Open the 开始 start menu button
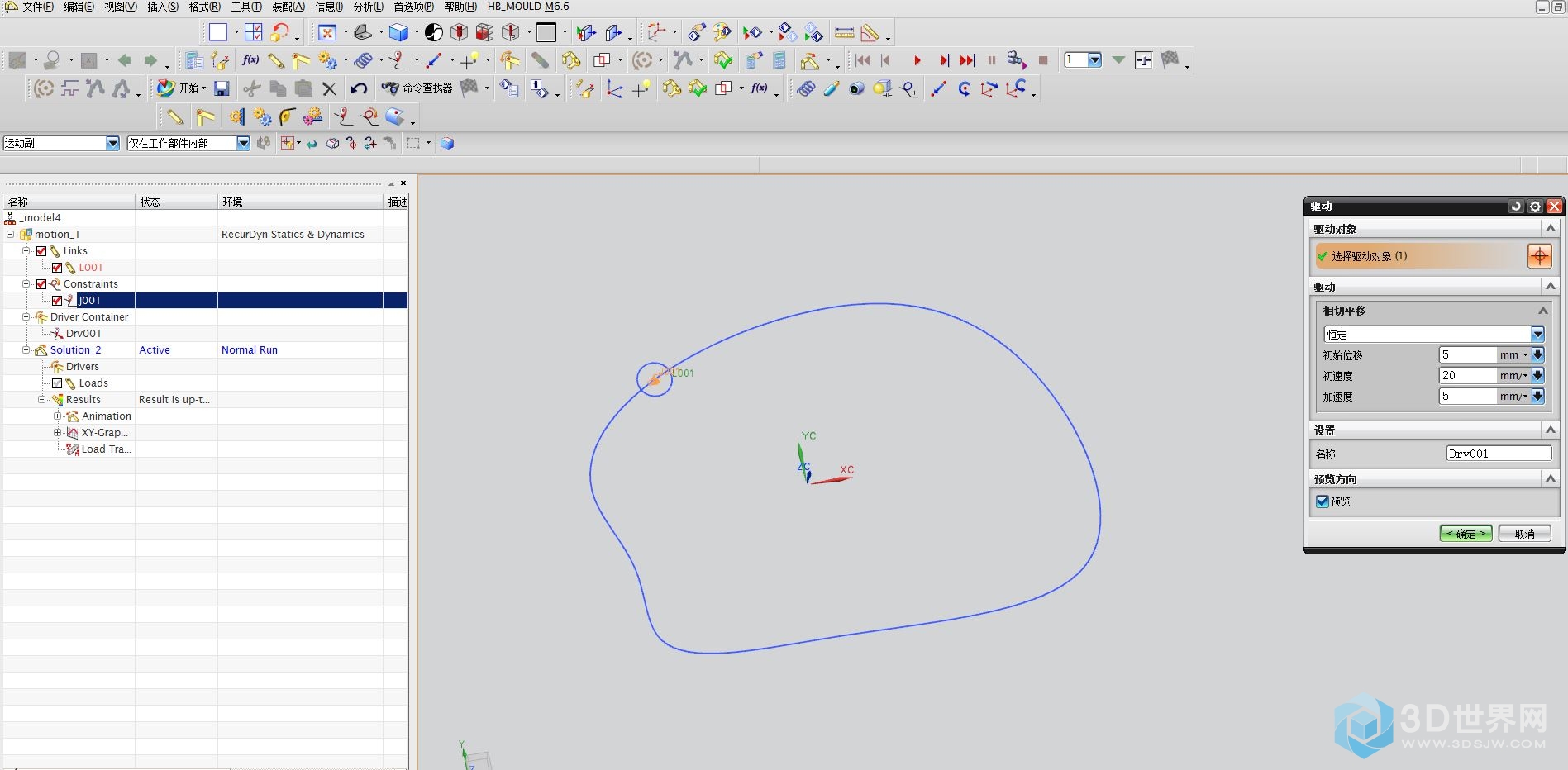Viewport: 1568px width, 770px height. click(x=181, y=88)
